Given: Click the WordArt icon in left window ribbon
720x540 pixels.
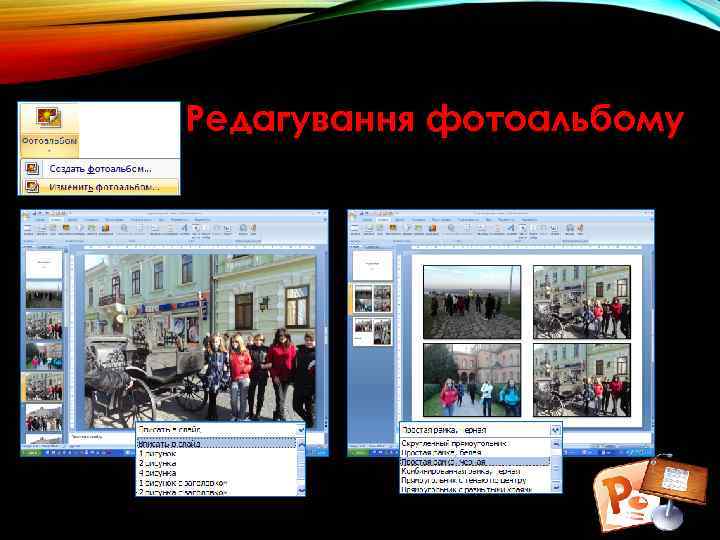Looking at the screenshot, I should pyautogui.click(x=185, y=228).
